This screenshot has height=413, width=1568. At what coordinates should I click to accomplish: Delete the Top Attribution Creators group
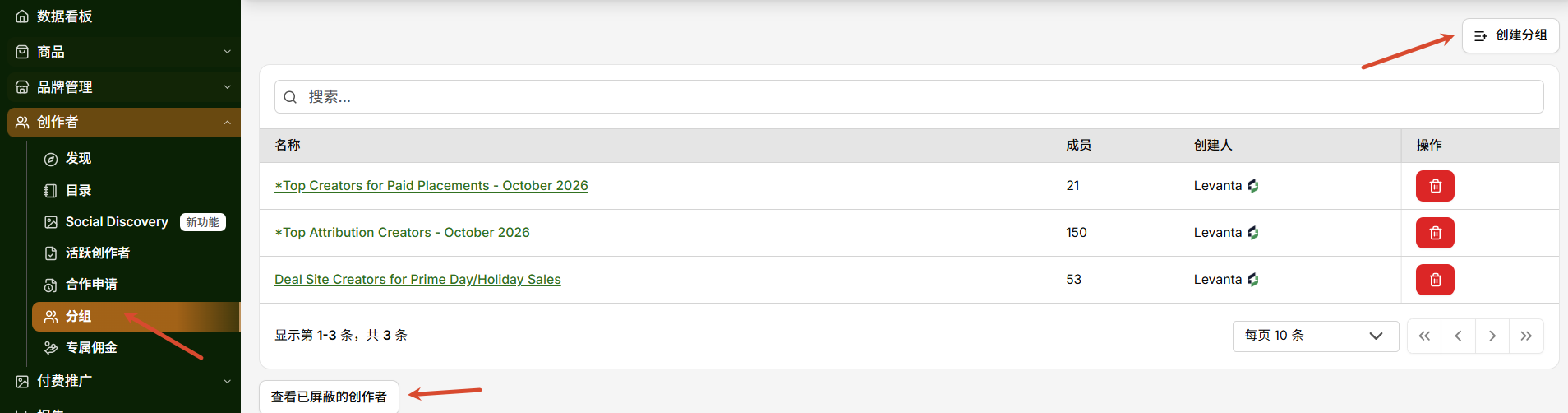coord(1435,233)
